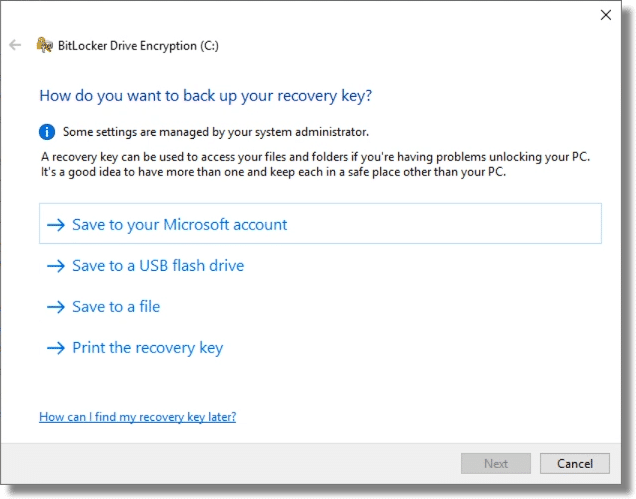
Task: Click the BitLocker Drive Encryption (C:) title text
Action: [138, 46]
